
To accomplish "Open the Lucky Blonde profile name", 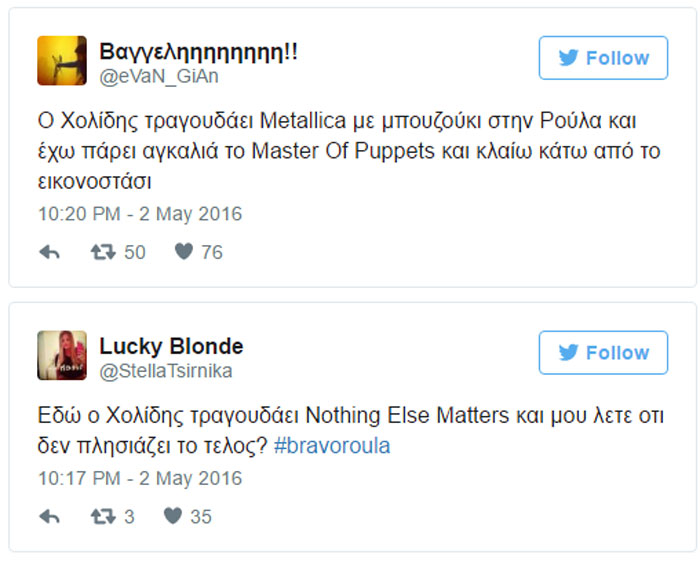I will (171, 346).
